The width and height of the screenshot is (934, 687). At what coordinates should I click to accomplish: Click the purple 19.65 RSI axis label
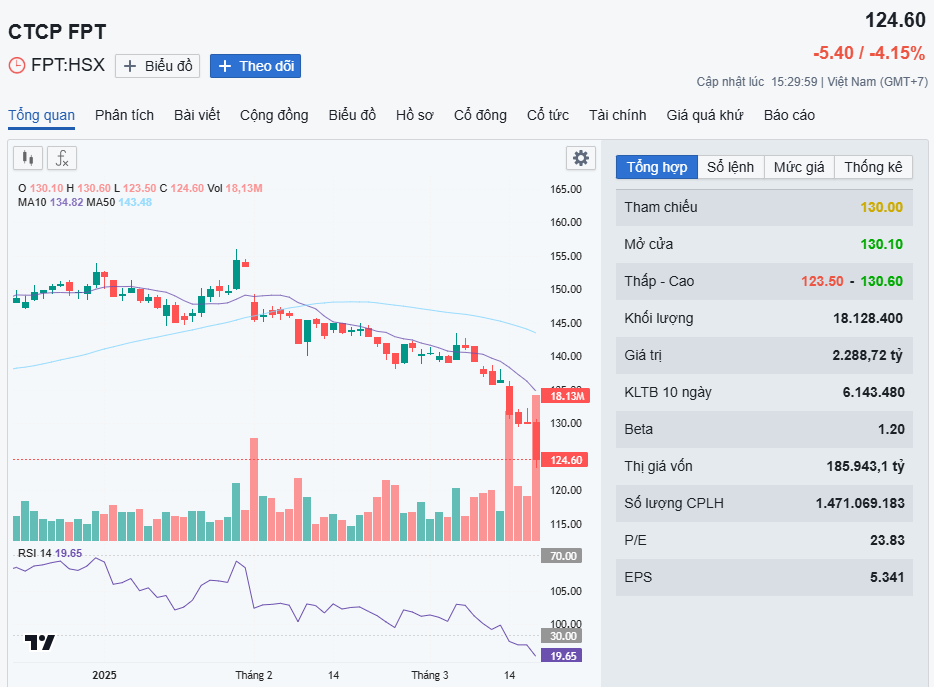click(562, 655)
